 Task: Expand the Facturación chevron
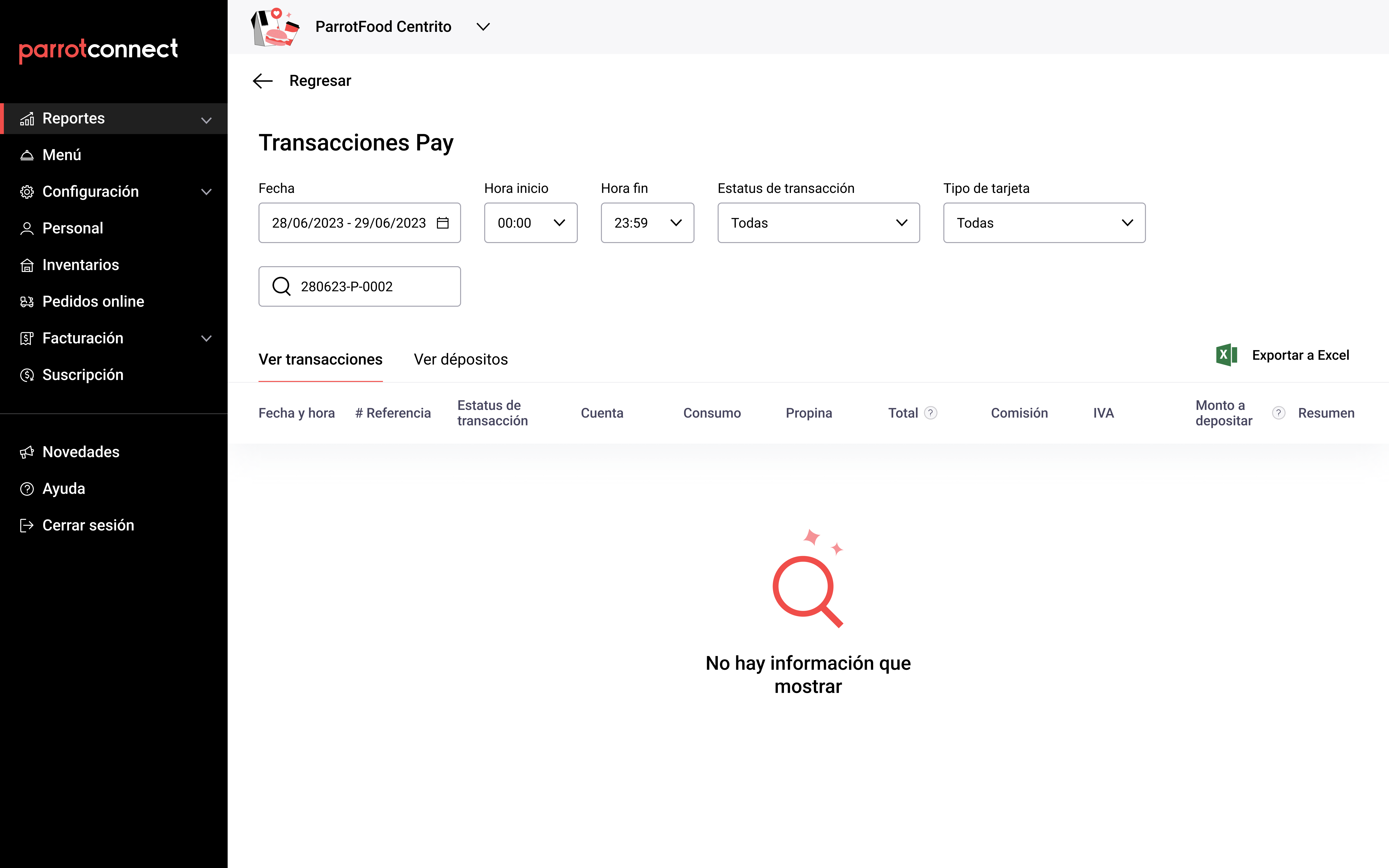207,339
